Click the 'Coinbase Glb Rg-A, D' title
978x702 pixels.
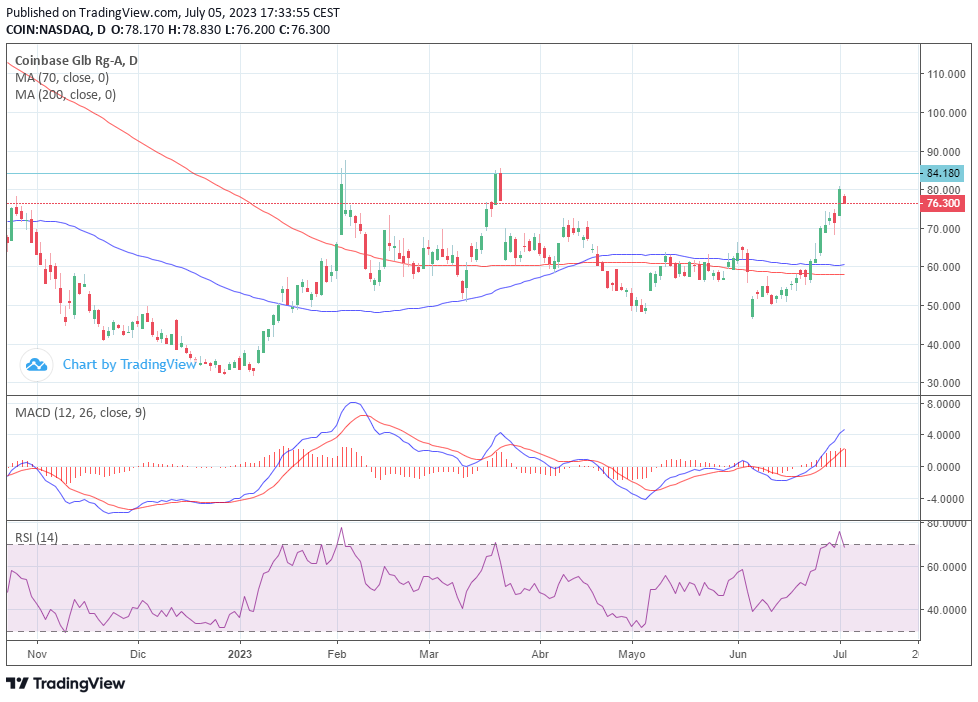tap(76, 61)
